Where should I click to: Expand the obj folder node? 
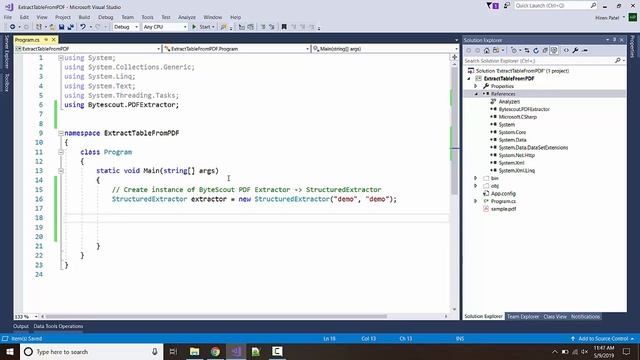pos(476,186)
